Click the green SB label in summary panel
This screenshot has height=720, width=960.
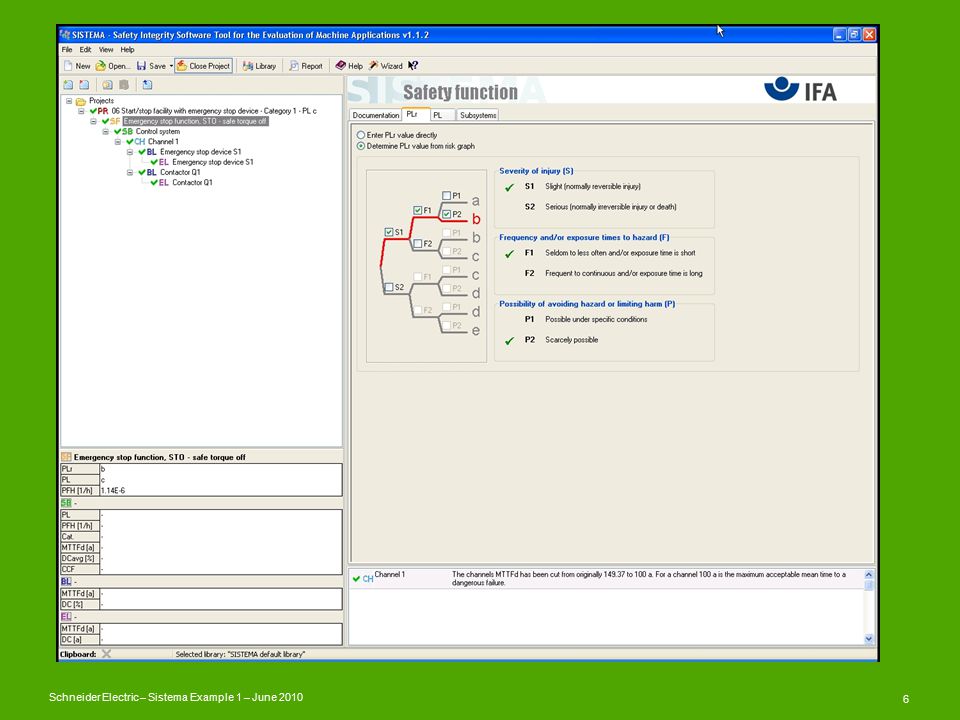tap(66, 503)
